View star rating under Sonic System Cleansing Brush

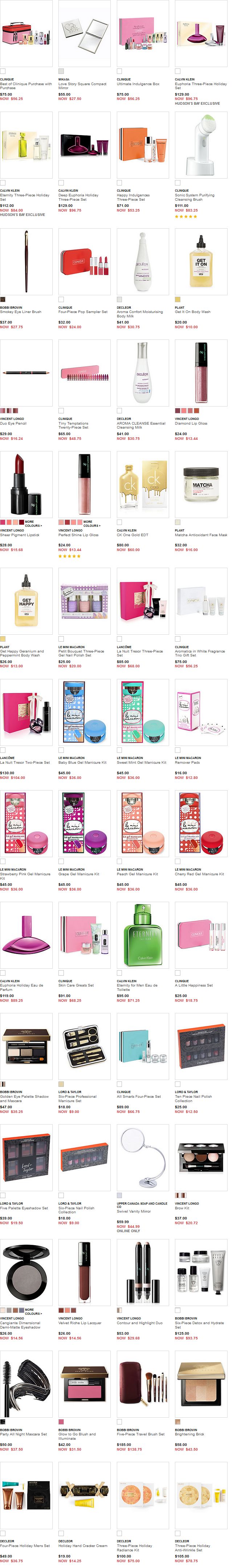pos(186,216)
